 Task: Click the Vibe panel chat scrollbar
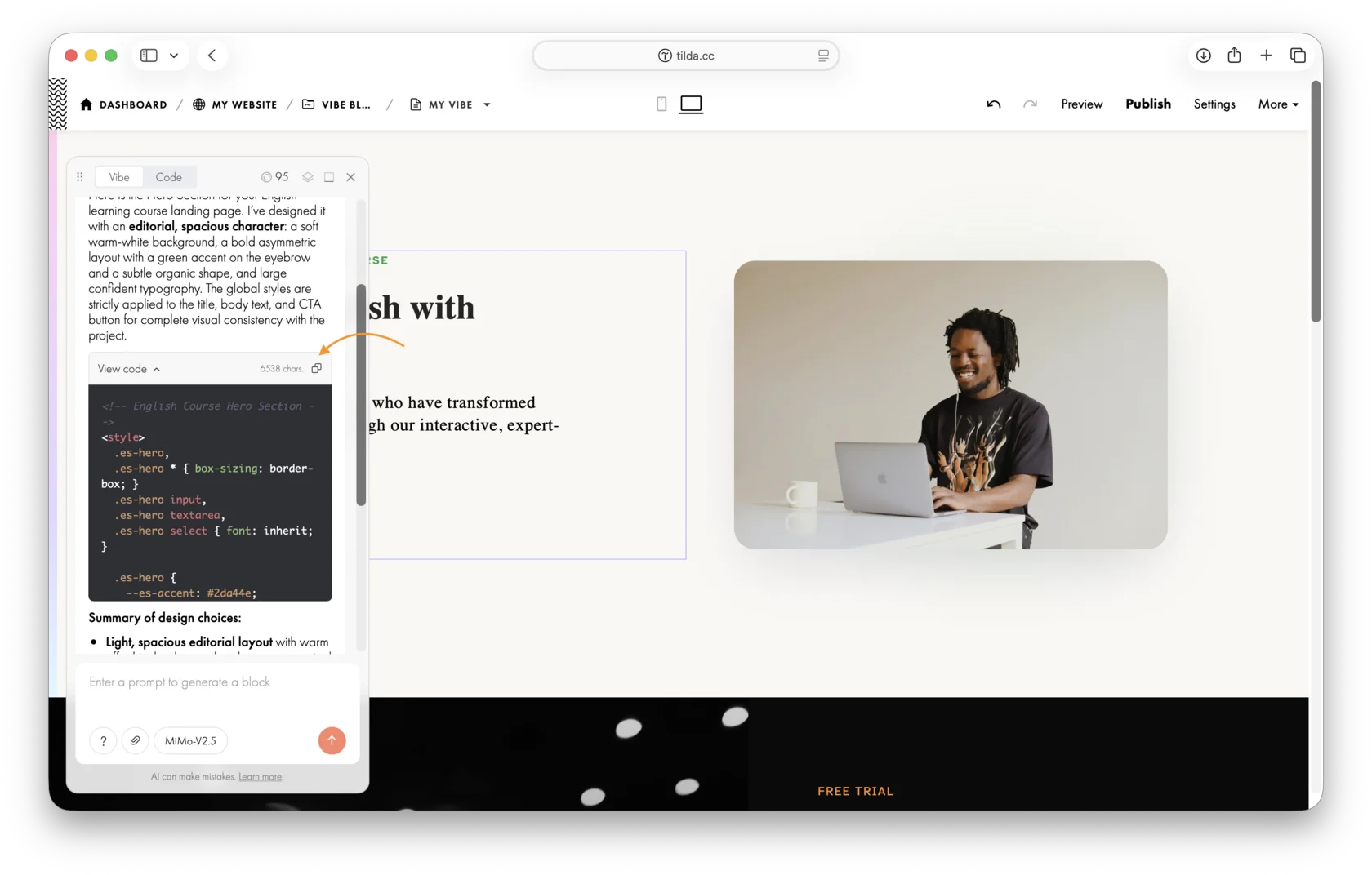pos(361,394)
